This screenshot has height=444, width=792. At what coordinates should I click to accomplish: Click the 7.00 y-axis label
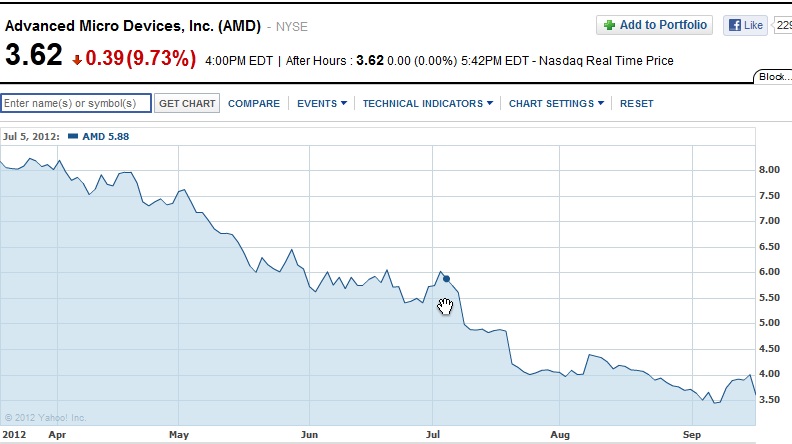point(769,221)
